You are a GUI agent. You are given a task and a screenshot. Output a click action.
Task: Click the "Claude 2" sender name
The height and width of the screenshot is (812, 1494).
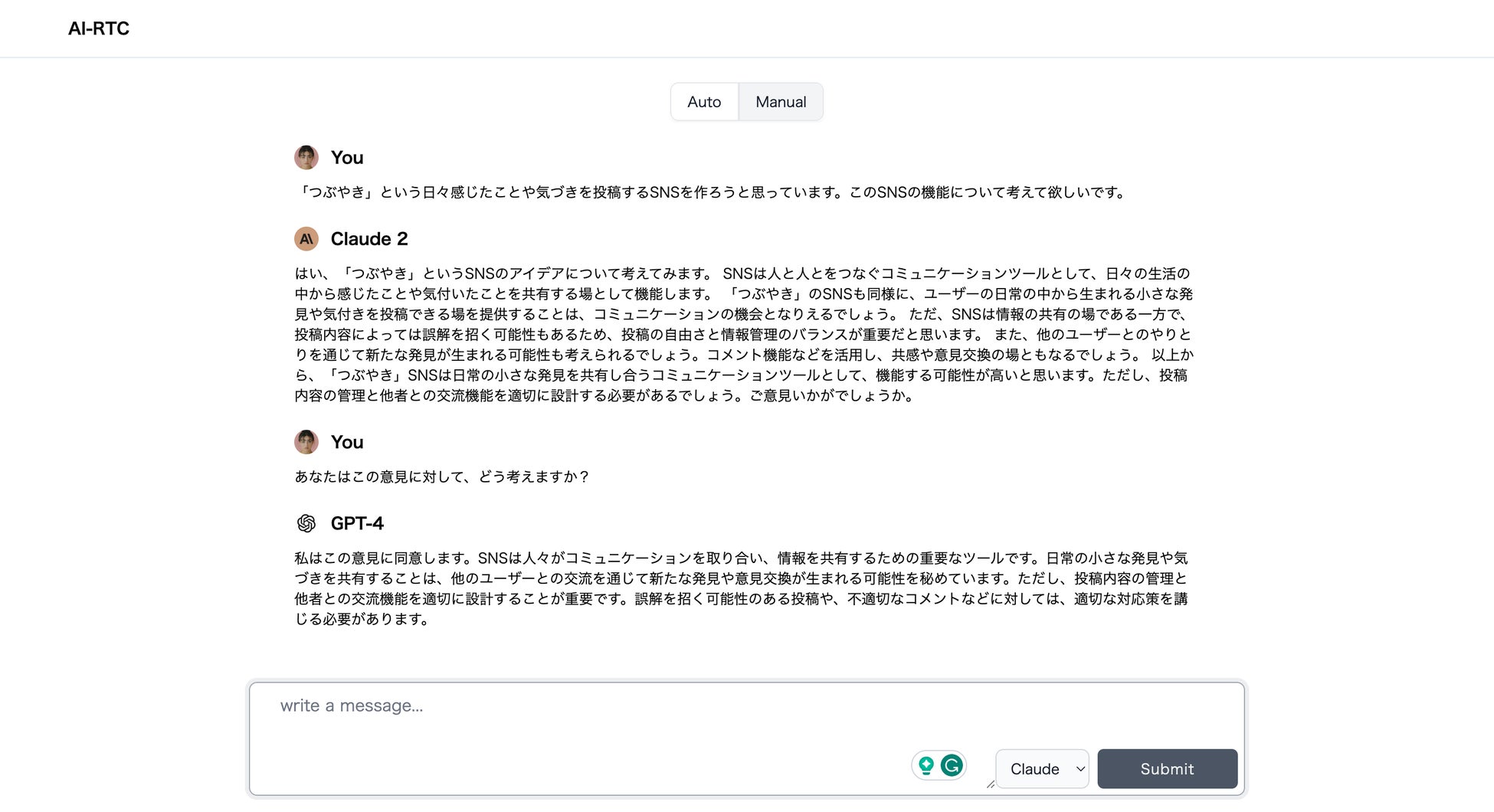pos(369,239)
